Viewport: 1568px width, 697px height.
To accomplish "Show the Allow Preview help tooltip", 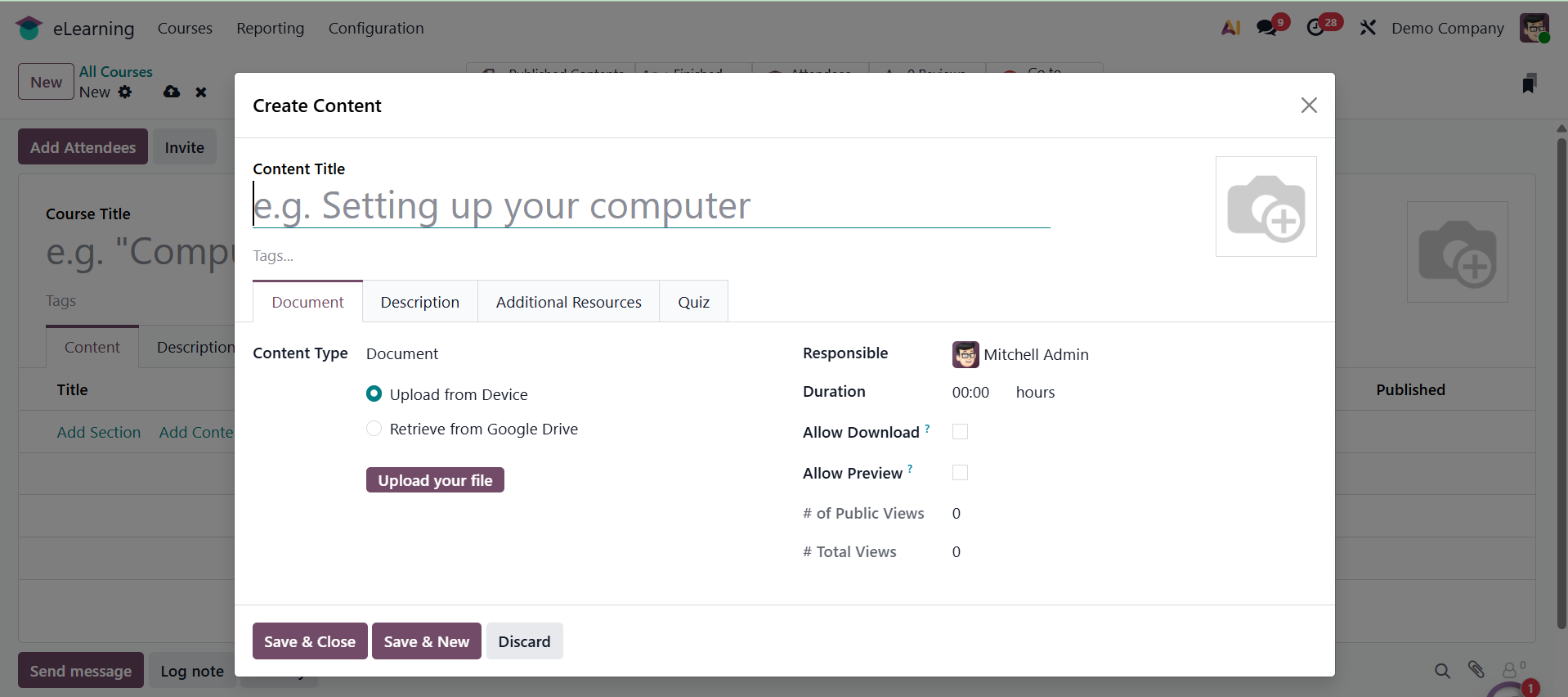I will (x=910, y=469).
